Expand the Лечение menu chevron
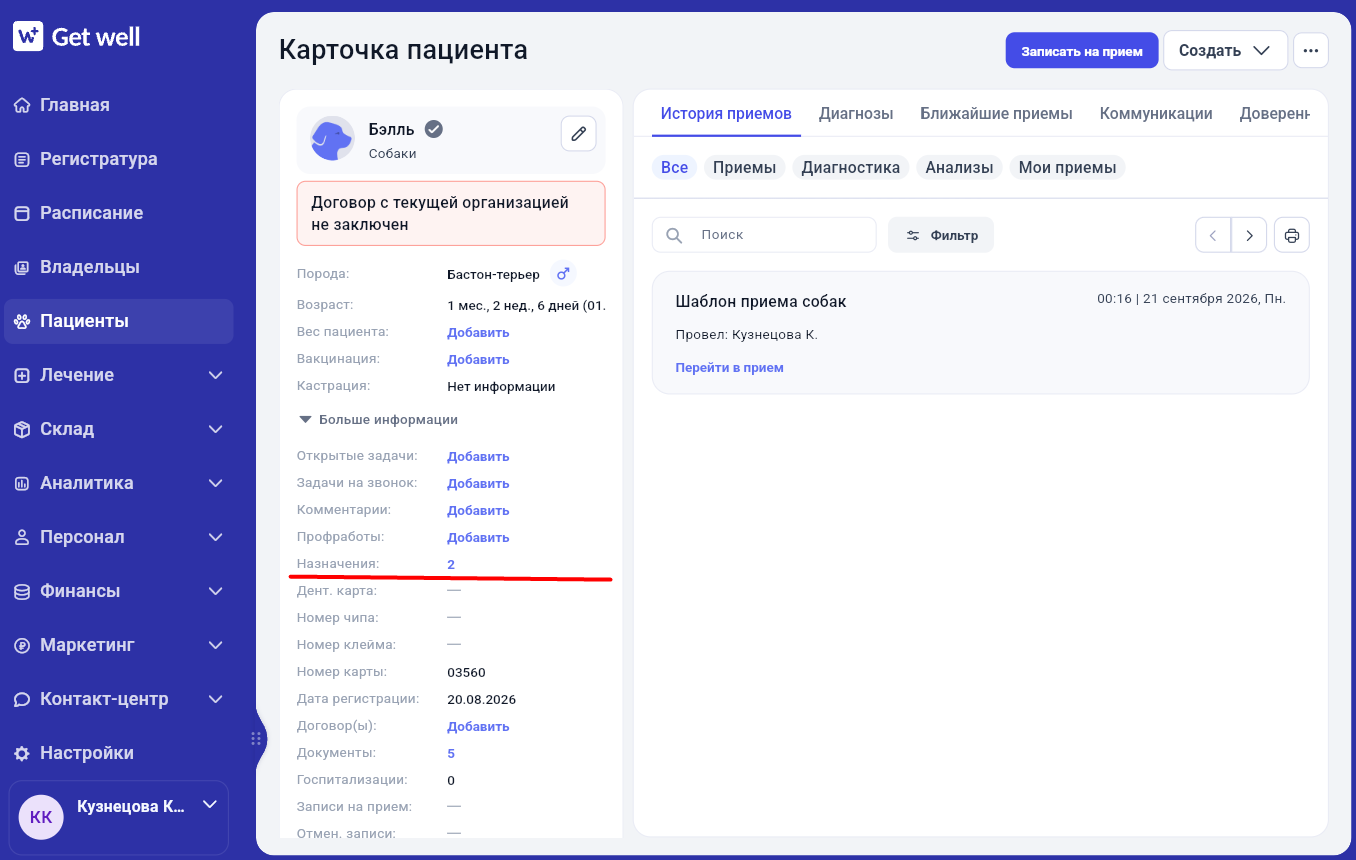 (215, 375)
